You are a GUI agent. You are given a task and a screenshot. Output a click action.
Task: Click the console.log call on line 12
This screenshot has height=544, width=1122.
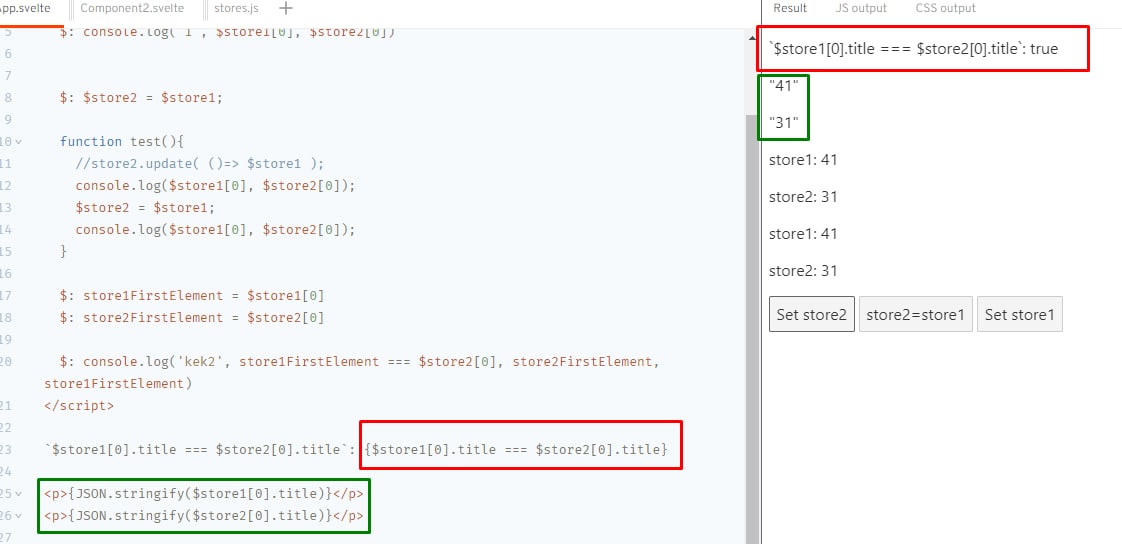pyautogui.click(x=215, y=186)
